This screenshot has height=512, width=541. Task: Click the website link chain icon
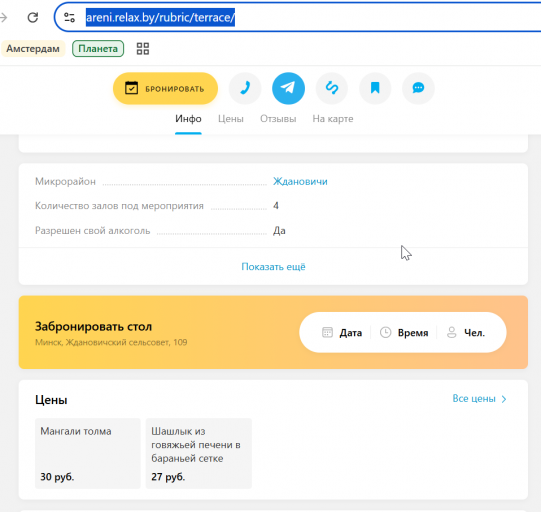tap(332, 88)
